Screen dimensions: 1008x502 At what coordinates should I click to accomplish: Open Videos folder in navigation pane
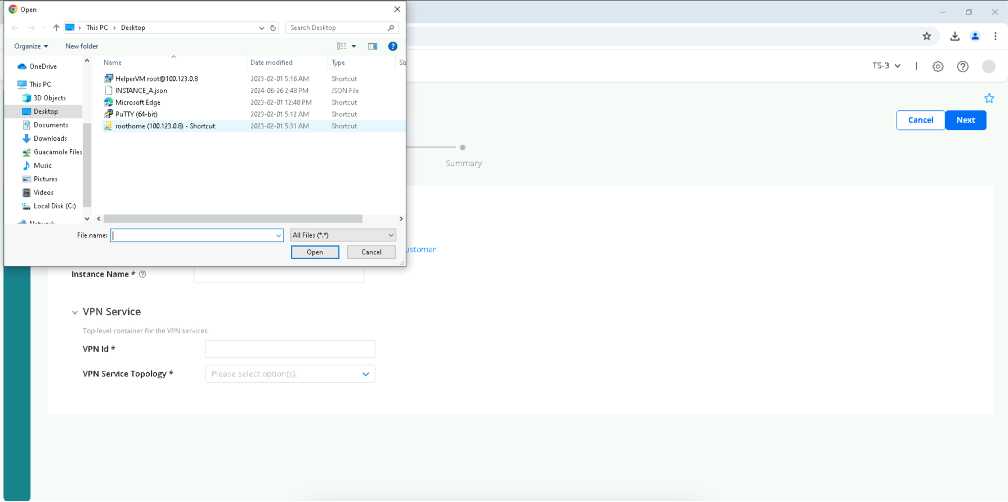click(x=43, y=192)
